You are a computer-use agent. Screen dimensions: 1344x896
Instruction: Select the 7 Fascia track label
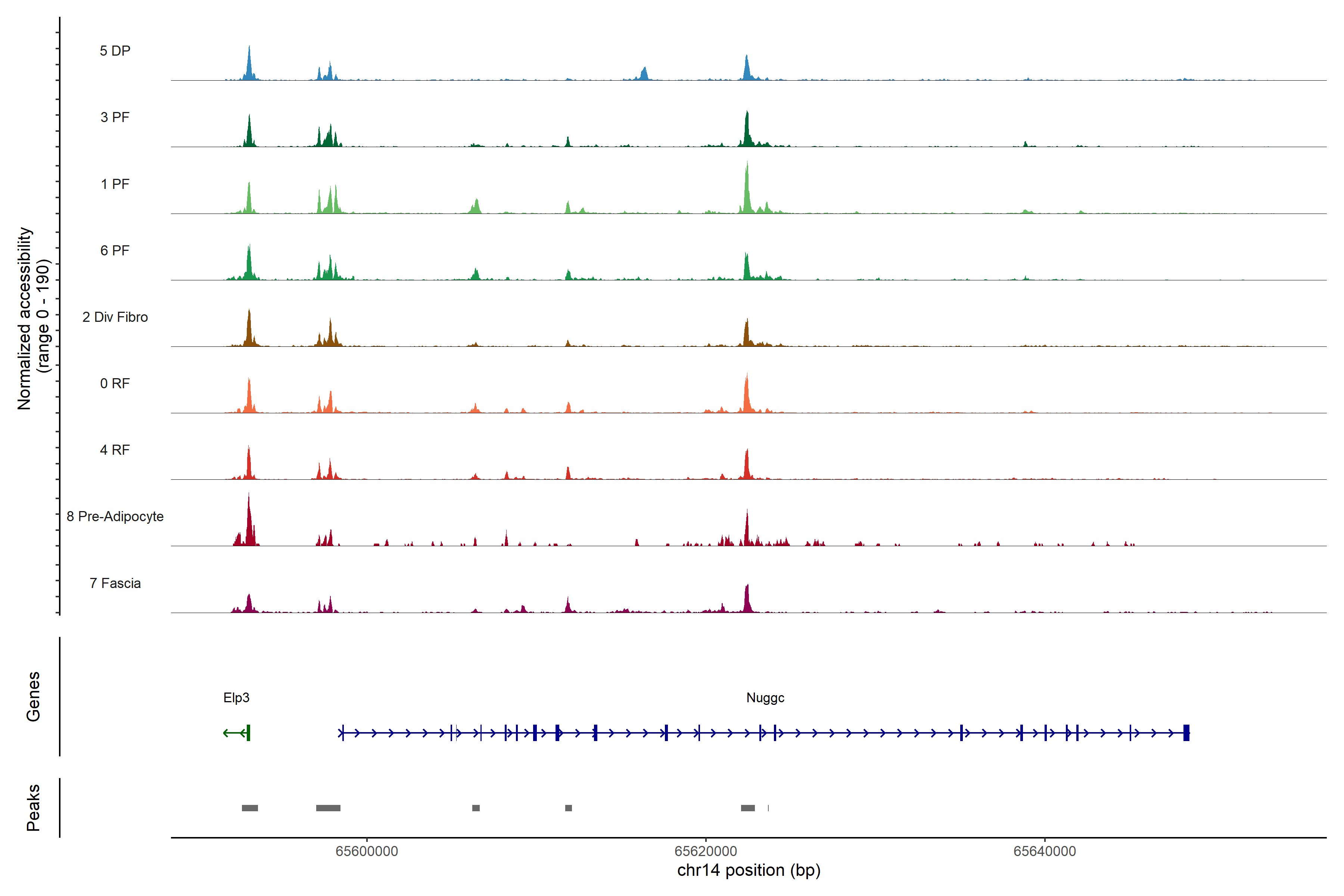pyautogui.click(x=115, y=584)
